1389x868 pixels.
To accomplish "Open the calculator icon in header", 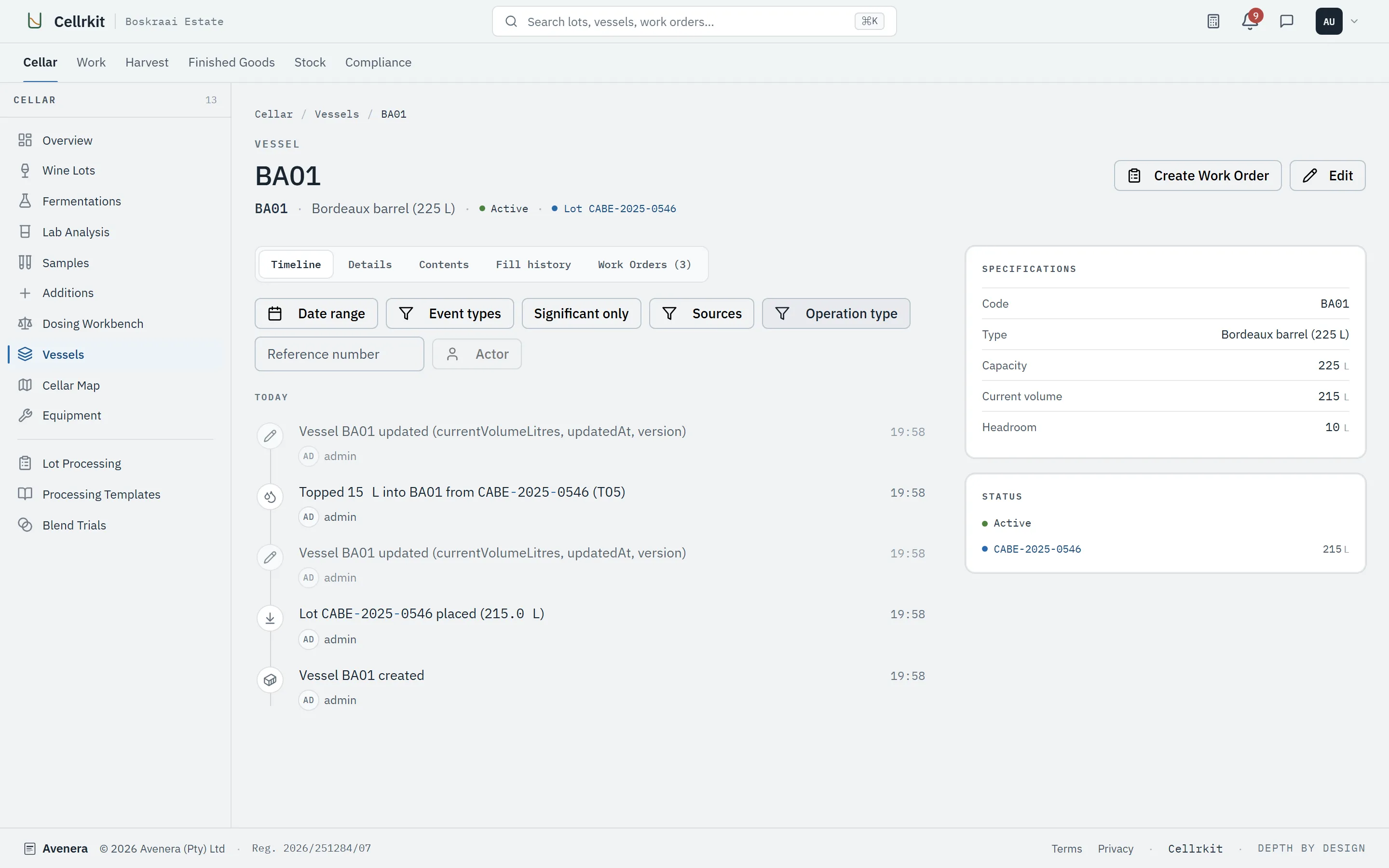I will 1213,21.
